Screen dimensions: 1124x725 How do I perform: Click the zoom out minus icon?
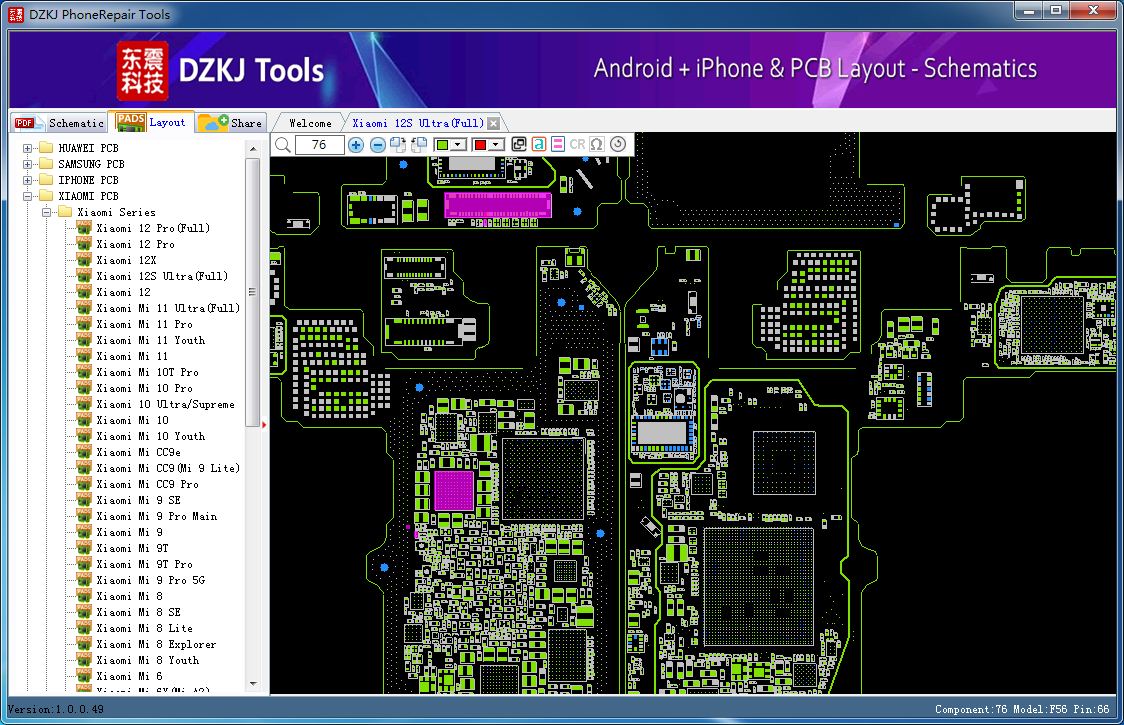(x=378, y=145)
